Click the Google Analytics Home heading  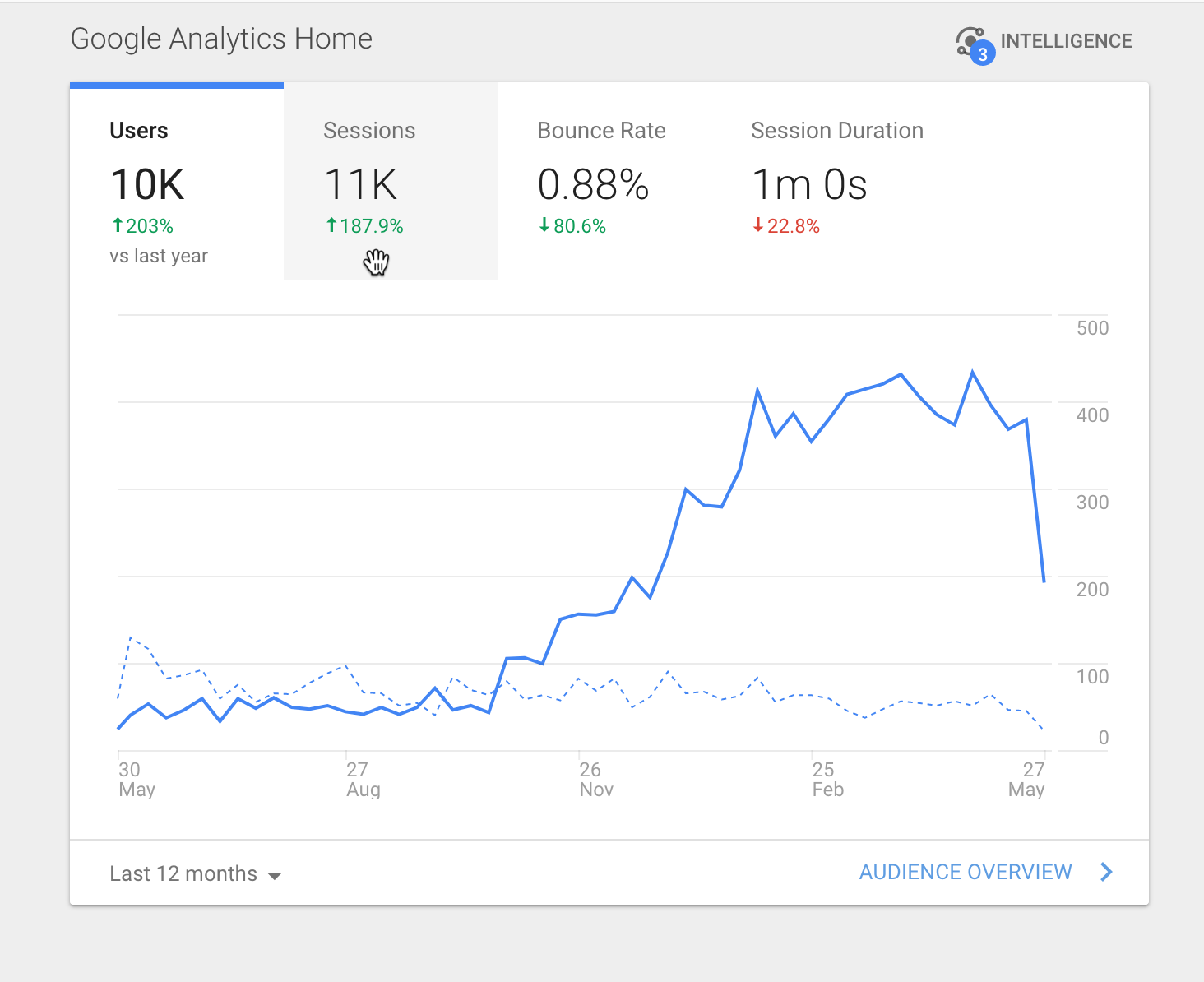[221, 39]
